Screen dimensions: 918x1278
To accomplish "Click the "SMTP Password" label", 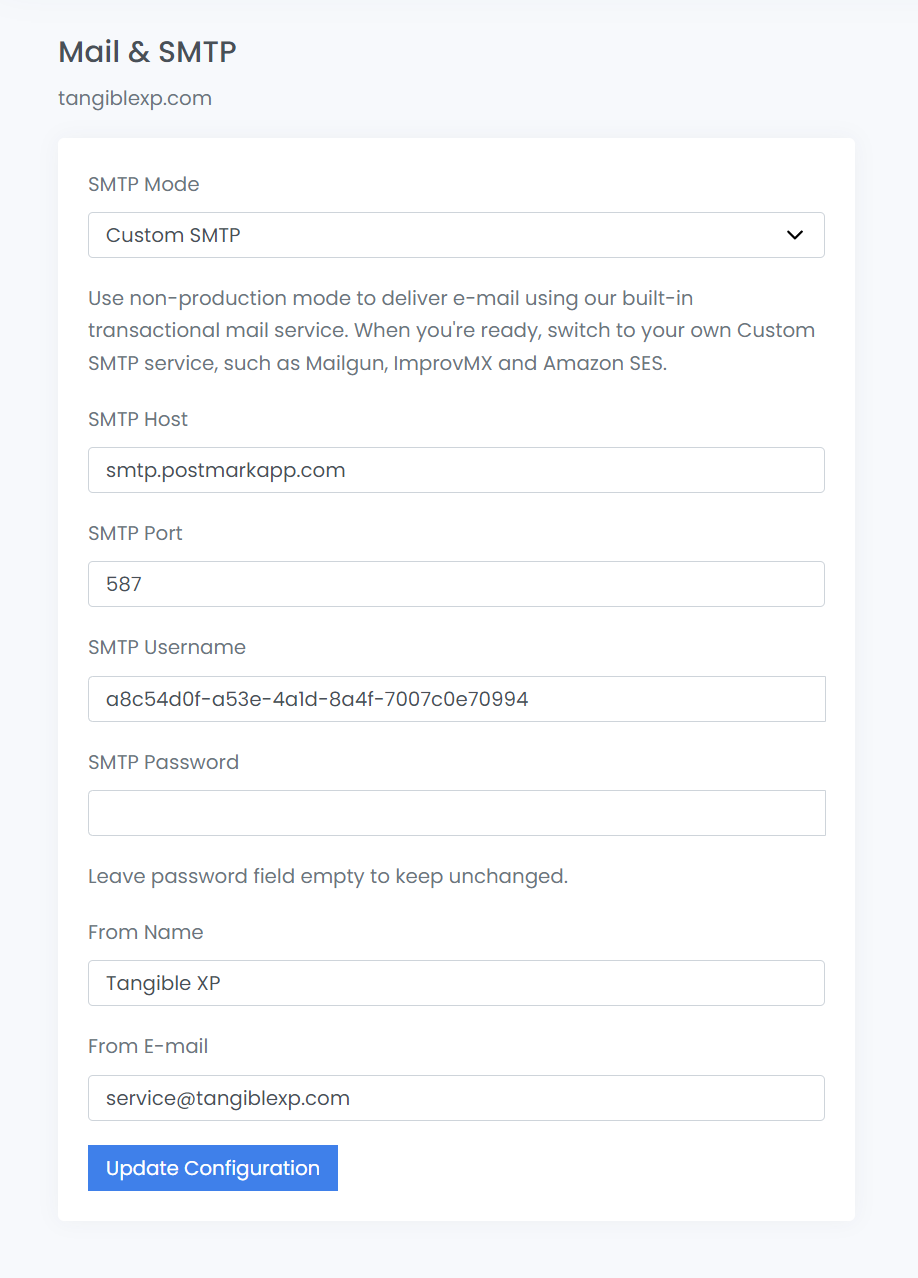I will click(164, 762).
